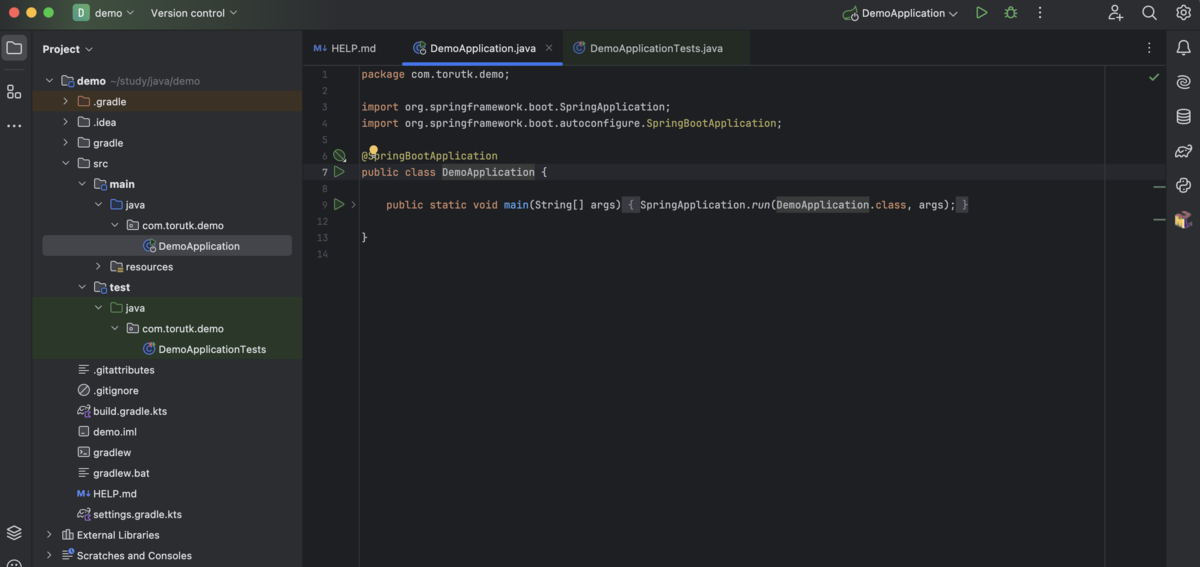Open the Gradle elephant tool window
Screen dimensions: 1200x567
tap(1184, 152)
